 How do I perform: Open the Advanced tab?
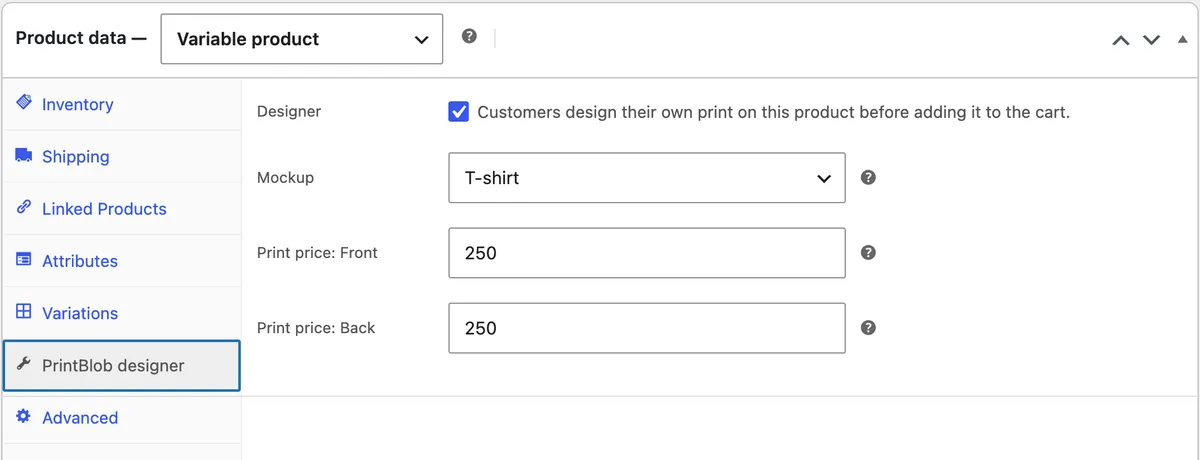(122, 417)
